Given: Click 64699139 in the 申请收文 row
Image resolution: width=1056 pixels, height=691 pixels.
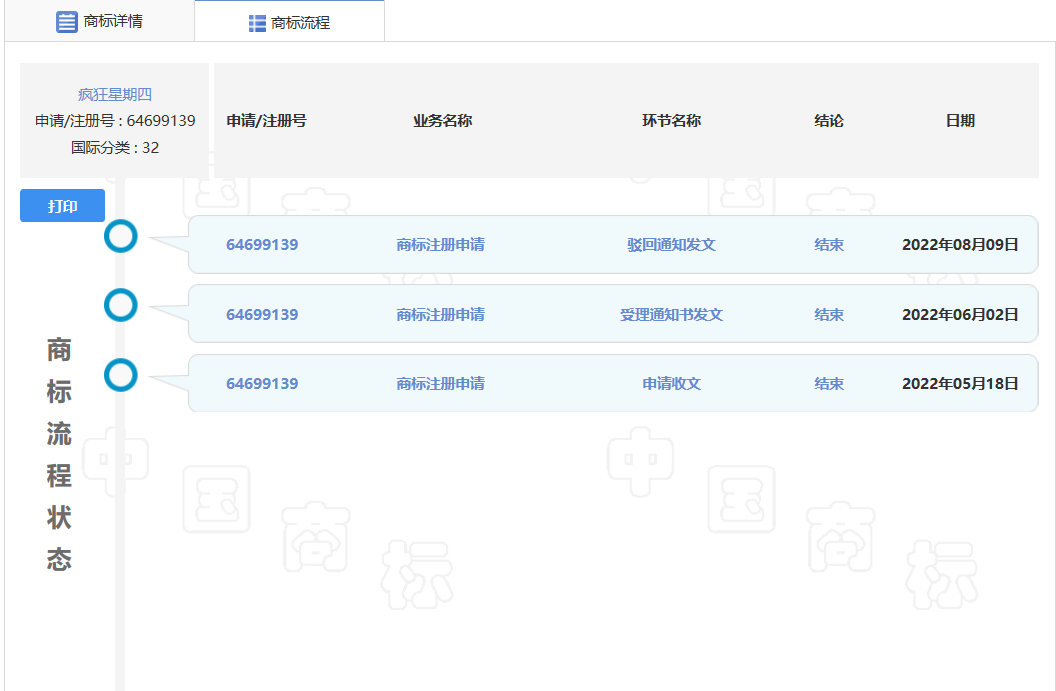Looking at the screenshot, I should tap(262, 383).
